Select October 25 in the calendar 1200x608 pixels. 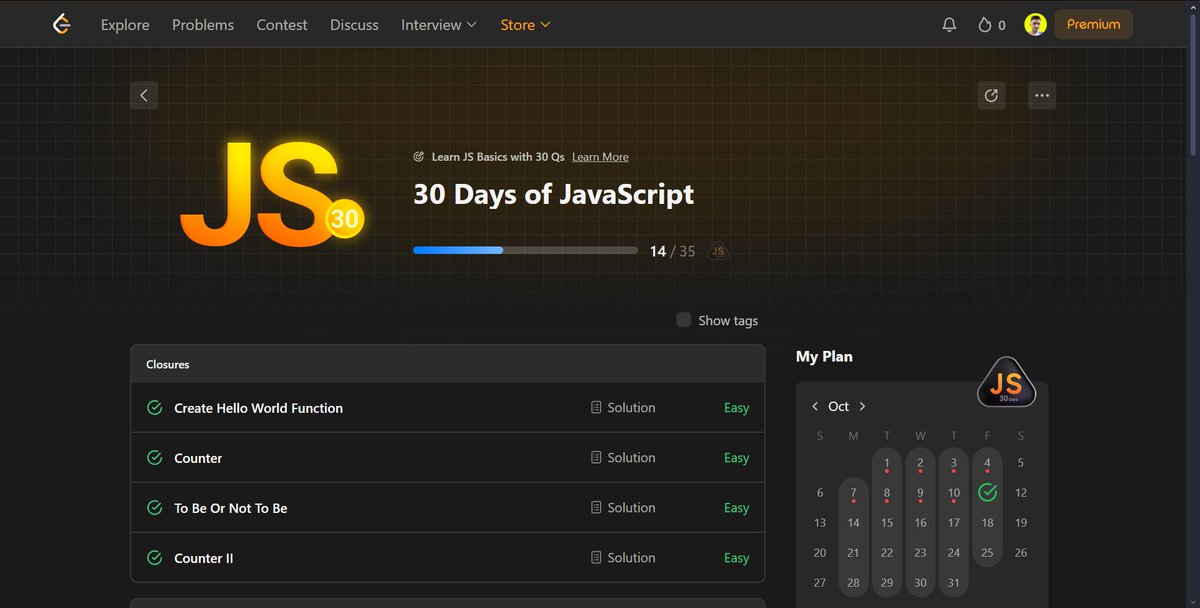[987, 552]
